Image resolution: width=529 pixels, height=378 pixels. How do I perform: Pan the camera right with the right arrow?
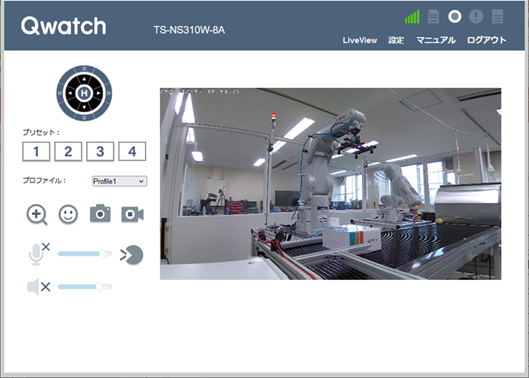[98, 93]
